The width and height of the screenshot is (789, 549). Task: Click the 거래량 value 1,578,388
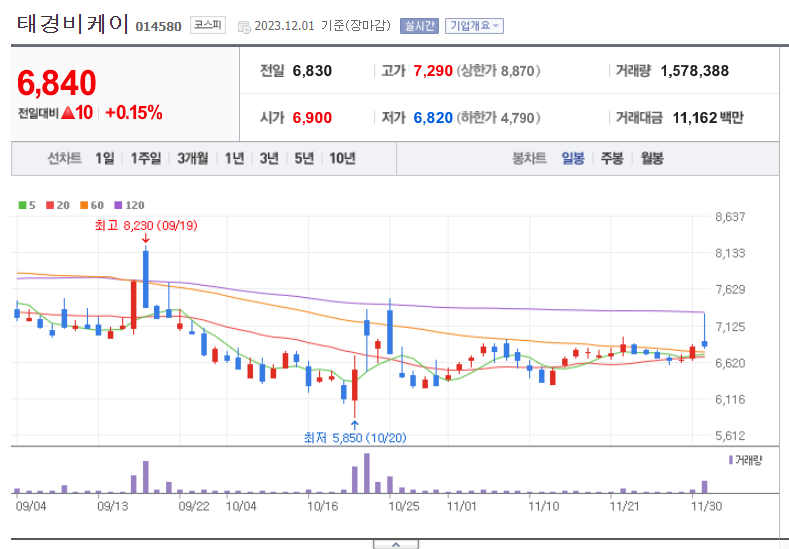click(x=694, y=71)
